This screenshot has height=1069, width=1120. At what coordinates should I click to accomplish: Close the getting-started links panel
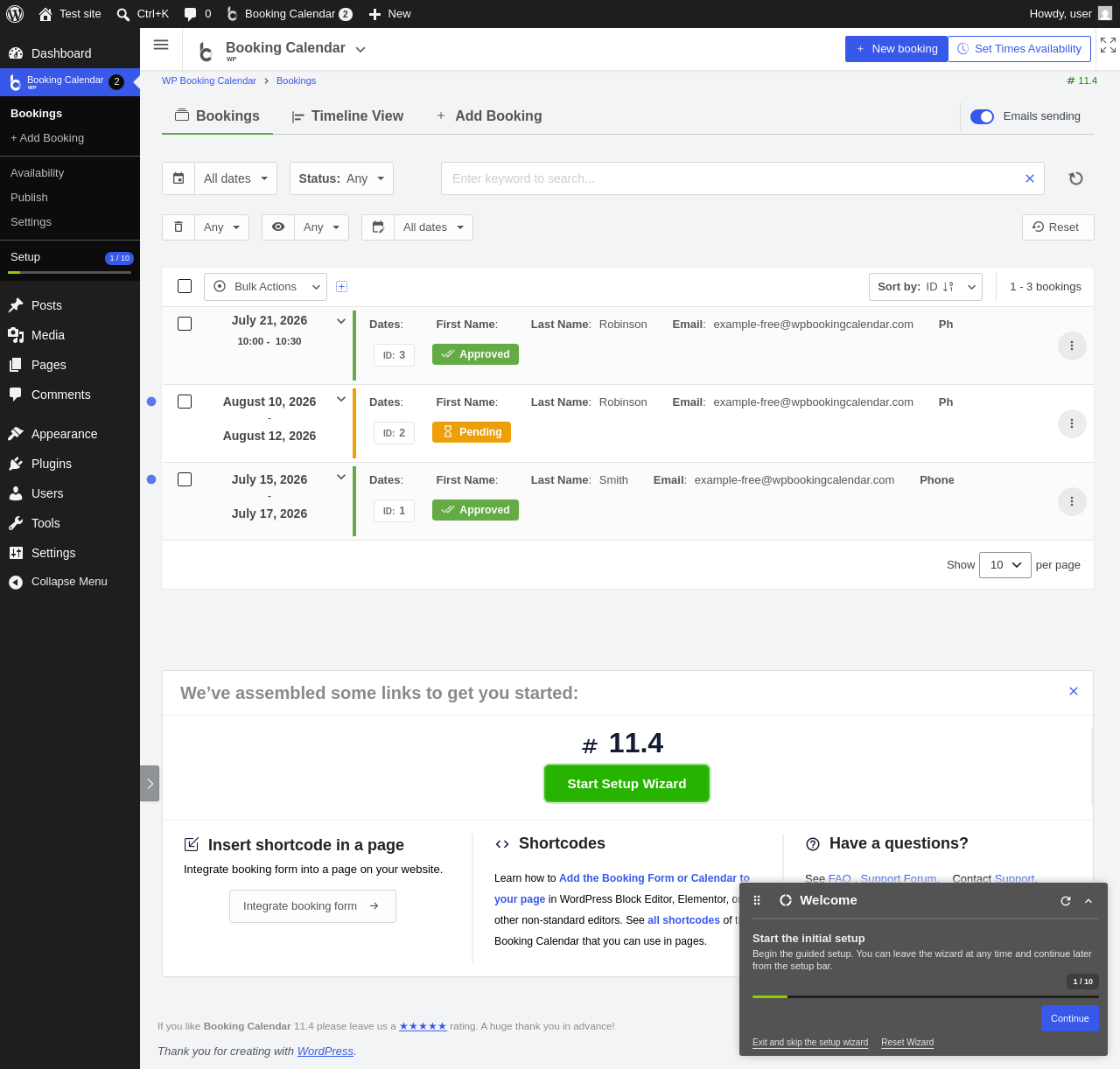coord(1074,691)
